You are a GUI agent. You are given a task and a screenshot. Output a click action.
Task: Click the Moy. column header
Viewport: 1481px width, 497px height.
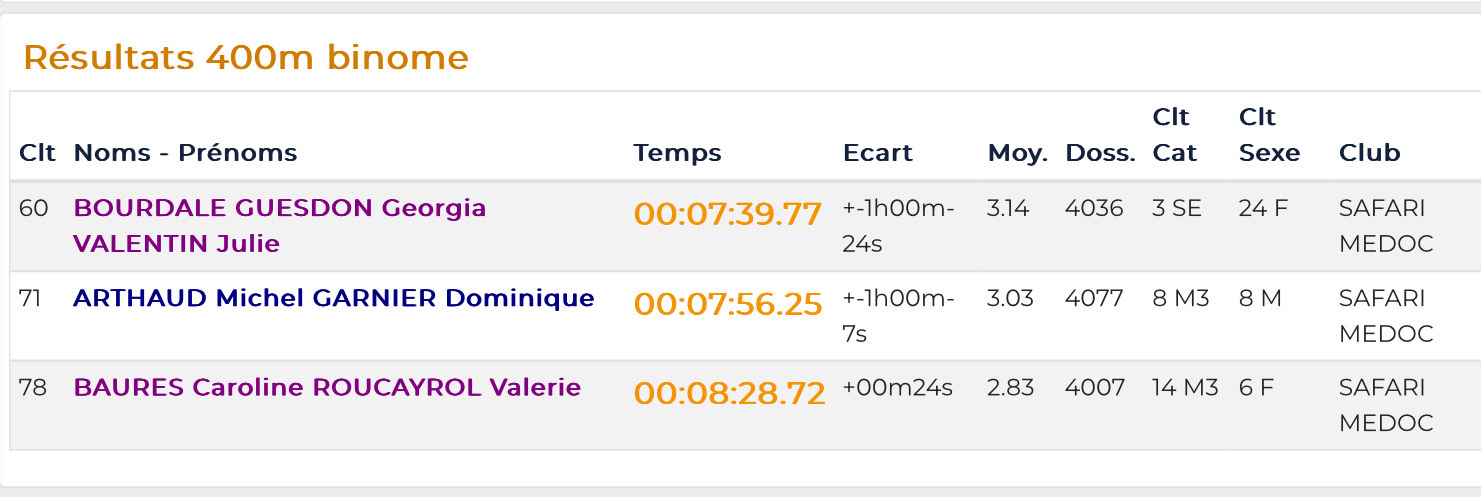(x=1017, y=153)
